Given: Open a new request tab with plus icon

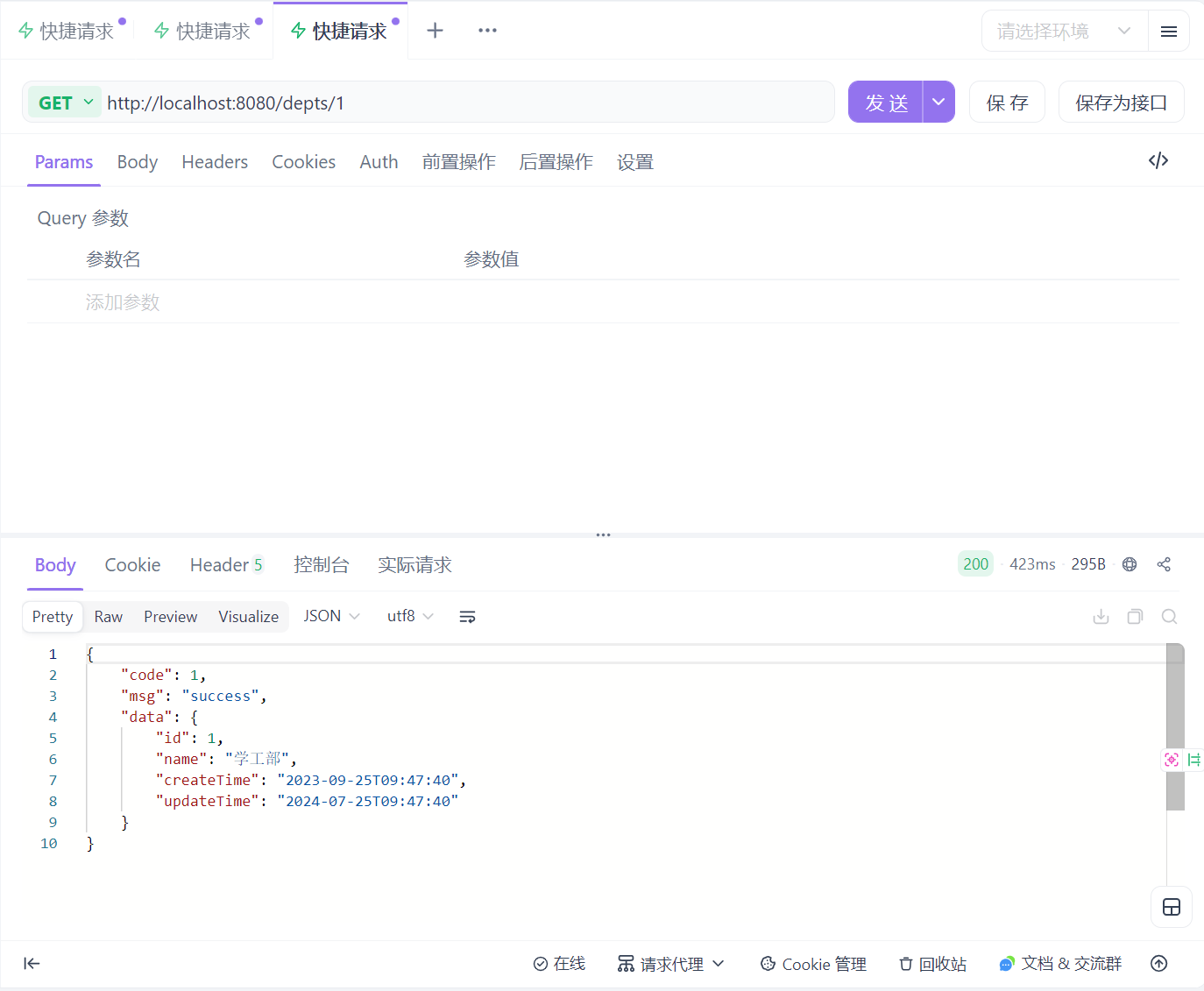Looking at the screenshot, I should [x=435, y=31].
